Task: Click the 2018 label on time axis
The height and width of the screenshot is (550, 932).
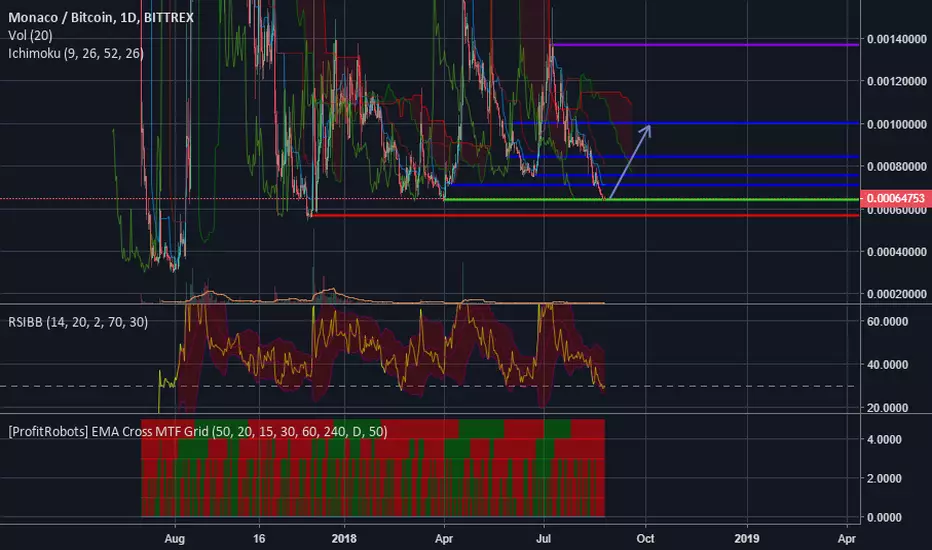Action: tap(344, 538)
